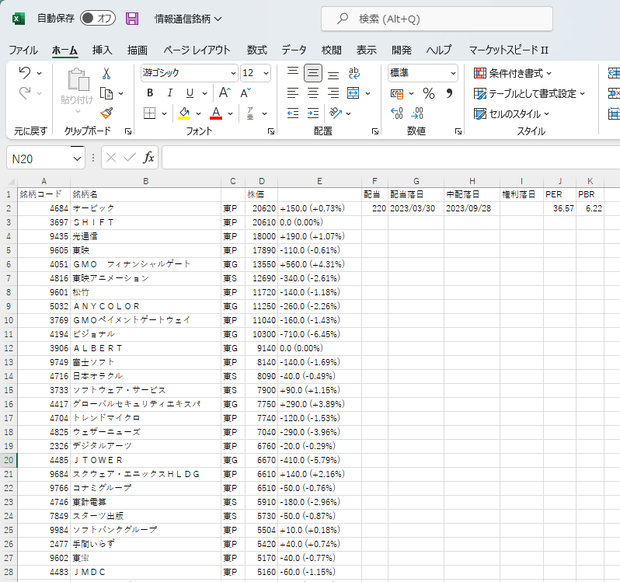Open the font size dropdown
Image resolution: width=620 pixels, height=582 pixels.
click(x=266, y=73)
